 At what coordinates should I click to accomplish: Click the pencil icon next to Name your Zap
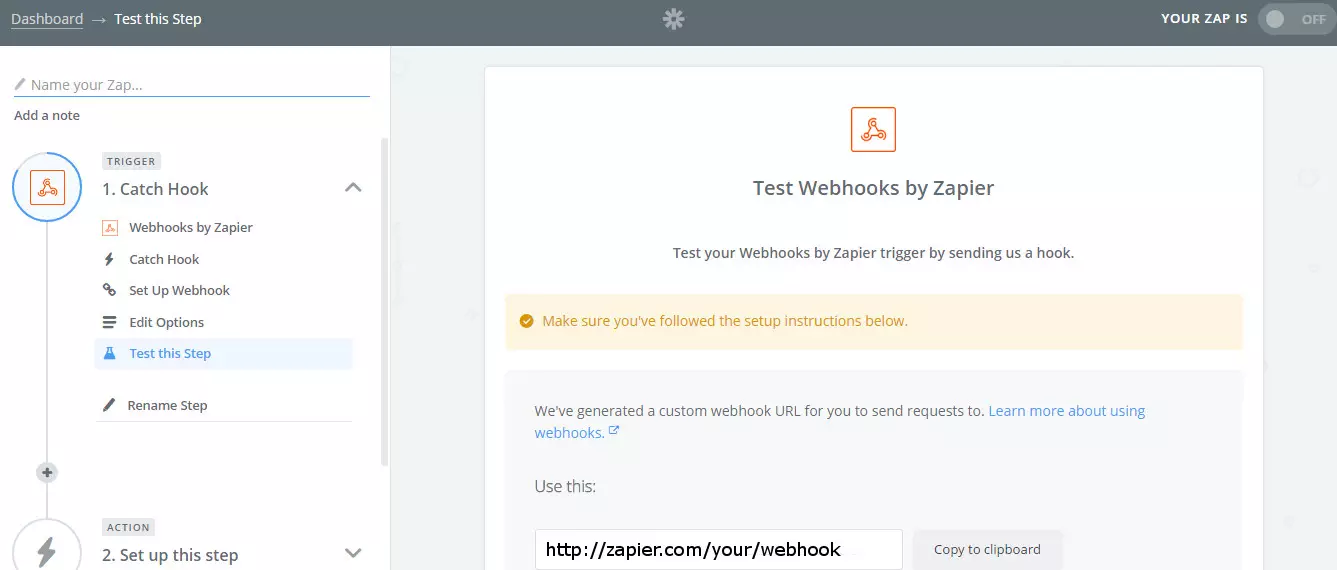[x=20, y=85]
